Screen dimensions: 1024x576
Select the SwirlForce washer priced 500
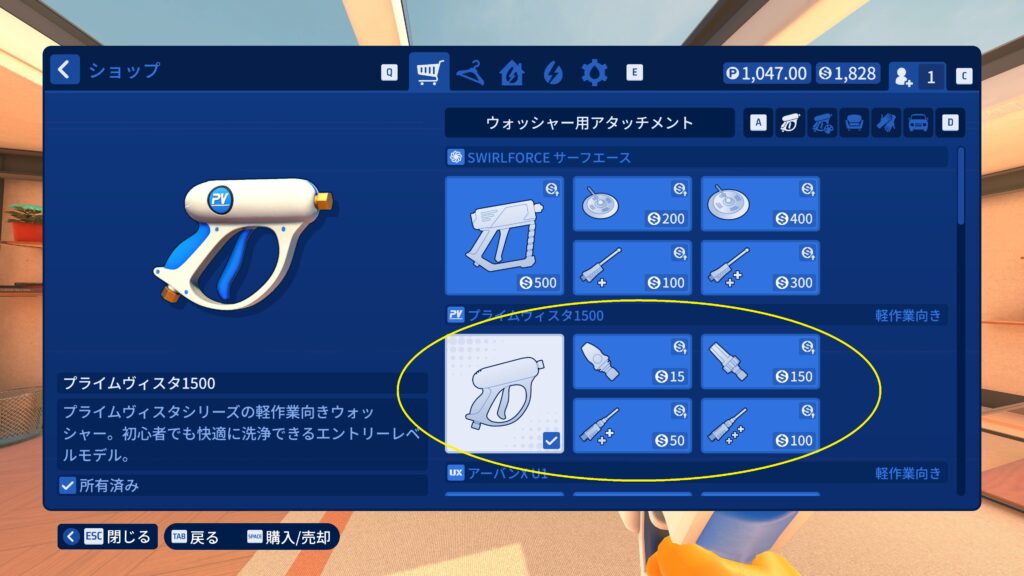(504, 236)
